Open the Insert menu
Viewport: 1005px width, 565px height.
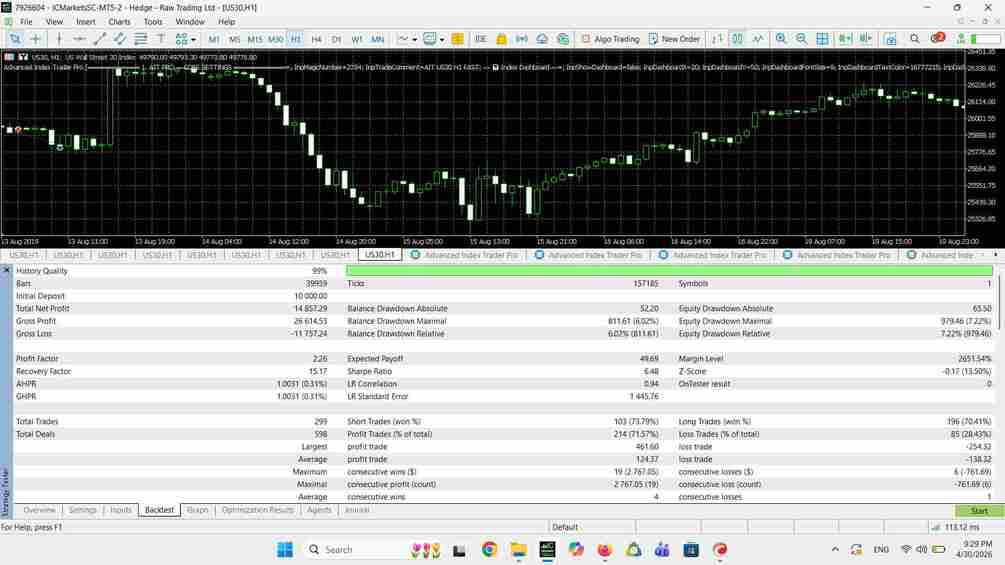[x=85, y=22]
